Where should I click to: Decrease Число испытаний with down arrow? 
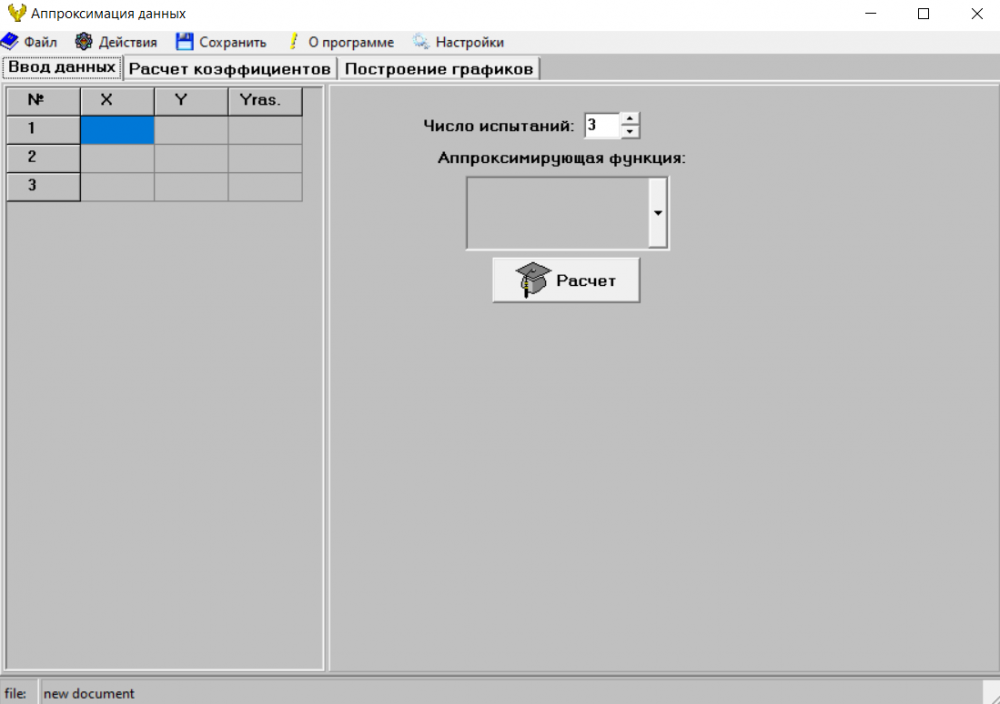click(629, 132)
